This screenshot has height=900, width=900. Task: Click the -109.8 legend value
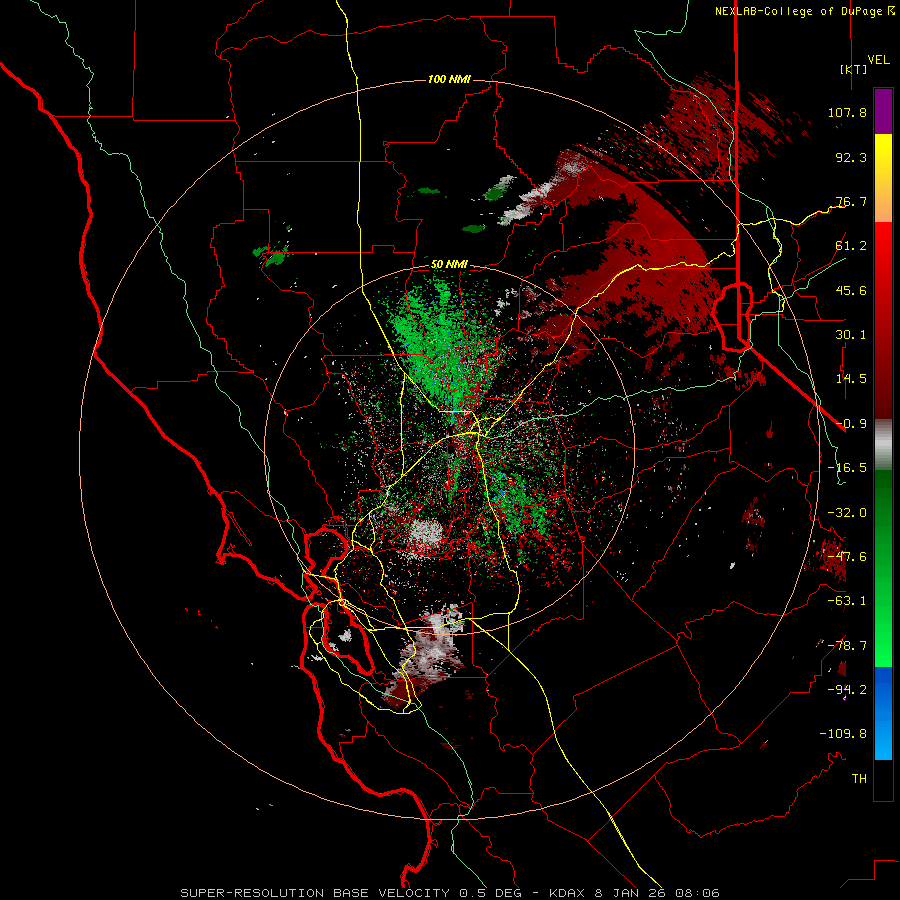843,734
